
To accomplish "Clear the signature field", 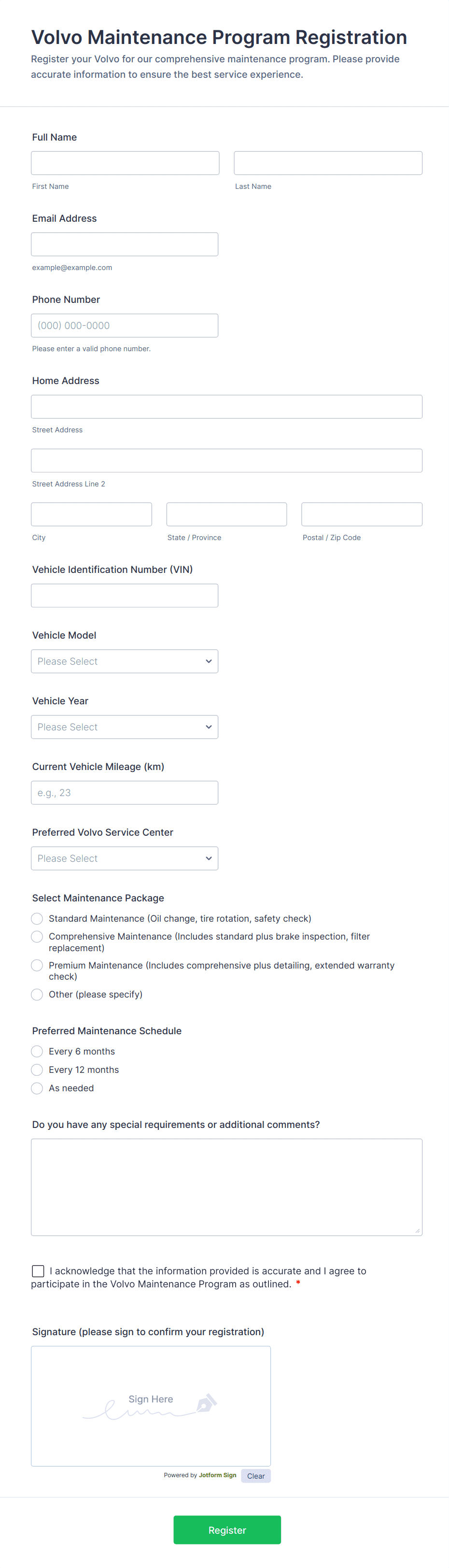I will coord(255,1476).
